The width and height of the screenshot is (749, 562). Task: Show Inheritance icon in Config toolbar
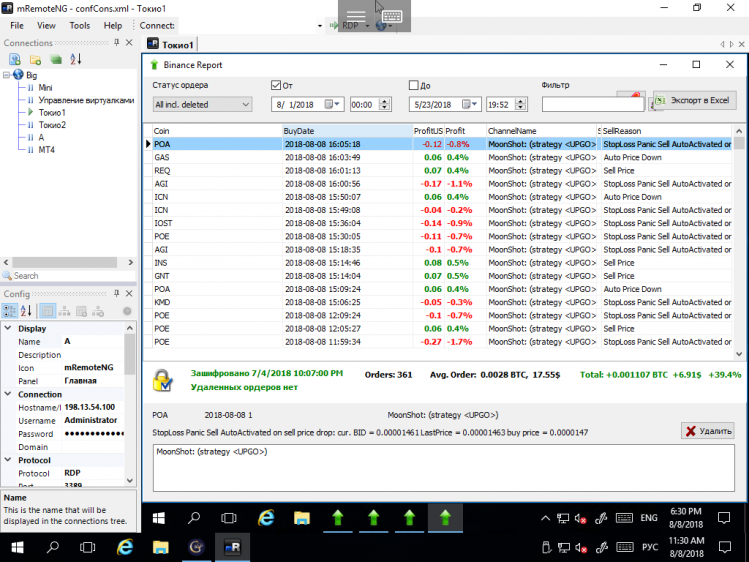click(x=64, y=311)
